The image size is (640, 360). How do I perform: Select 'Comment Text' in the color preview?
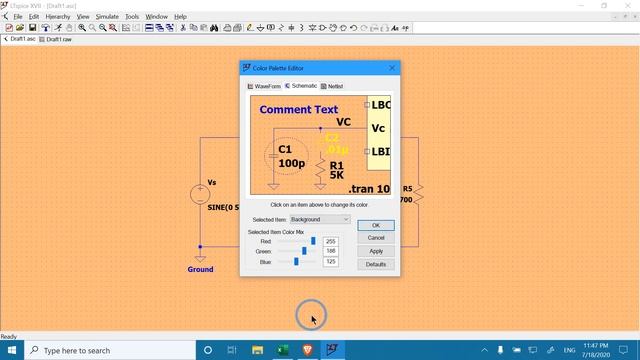(298, 109)
